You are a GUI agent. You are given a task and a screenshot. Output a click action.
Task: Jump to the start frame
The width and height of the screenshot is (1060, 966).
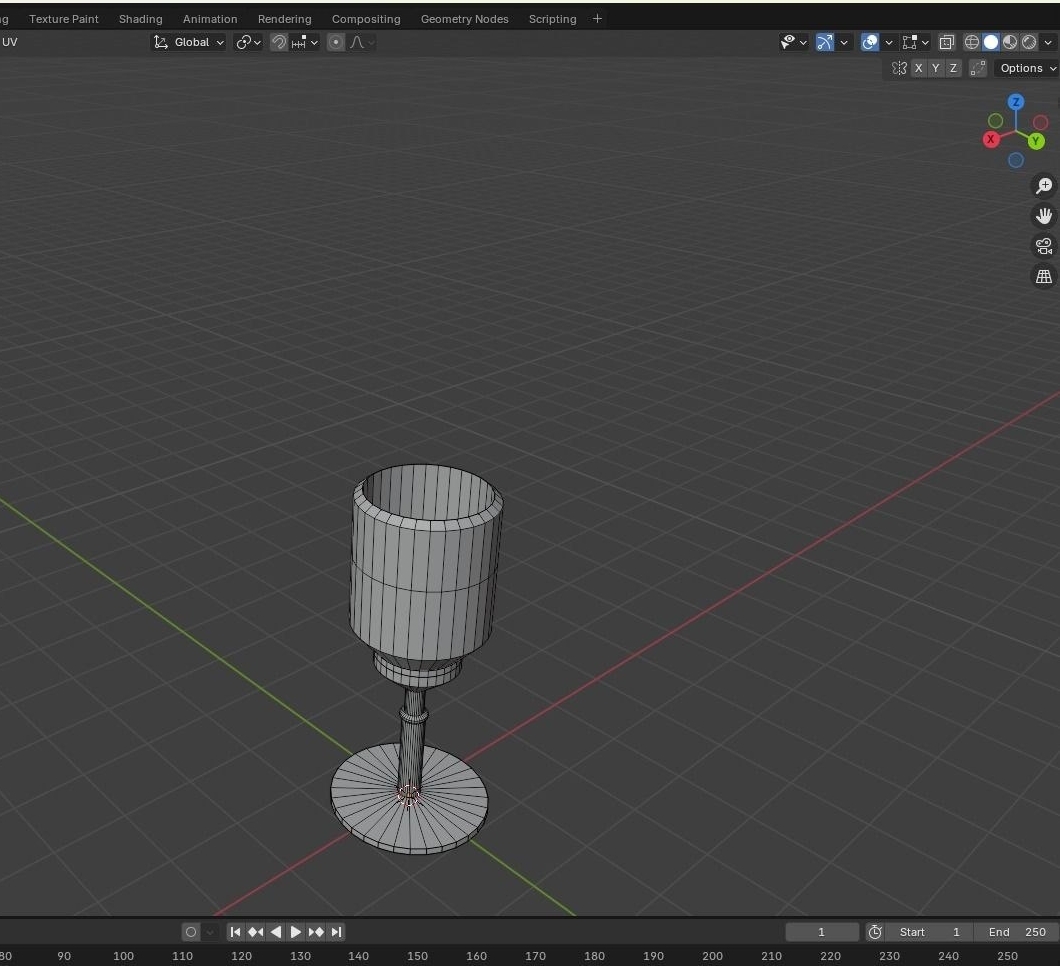pyautogui.click(x=235, y=932)
